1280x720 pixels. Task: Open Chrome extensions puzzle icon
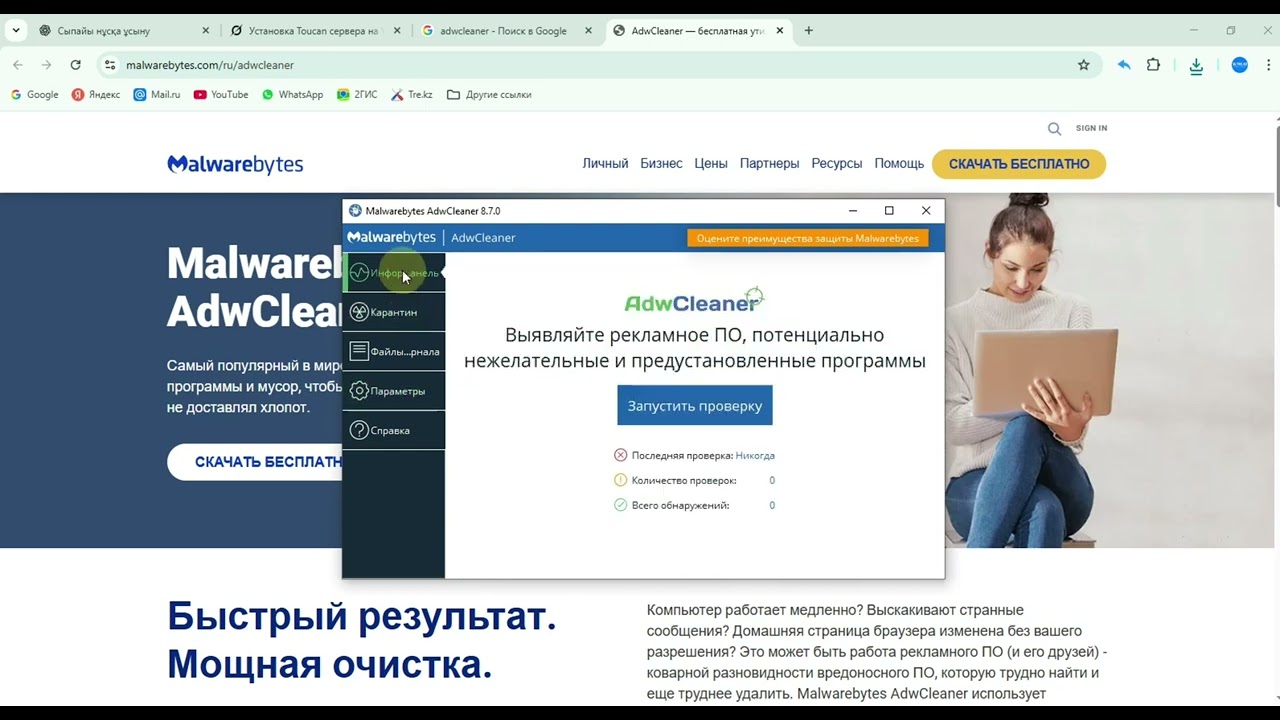1153,65
